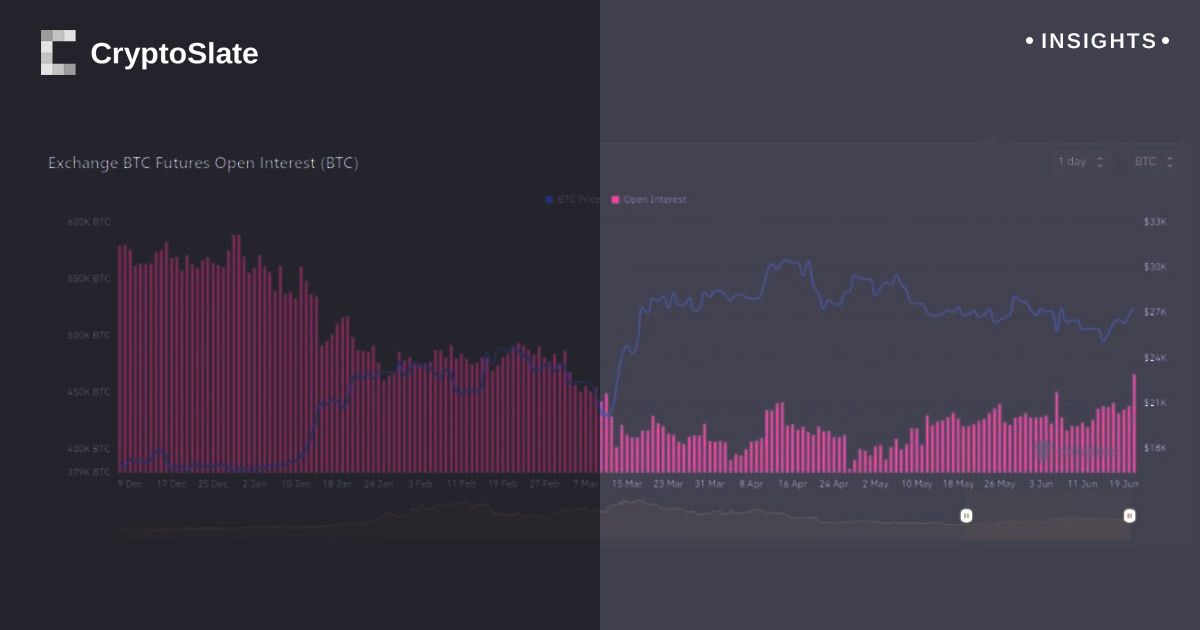Click the chart title 'Exchange BTC Futures Open Interest'
This screenshot has height=630, width=1200.
tap(203, 163)
